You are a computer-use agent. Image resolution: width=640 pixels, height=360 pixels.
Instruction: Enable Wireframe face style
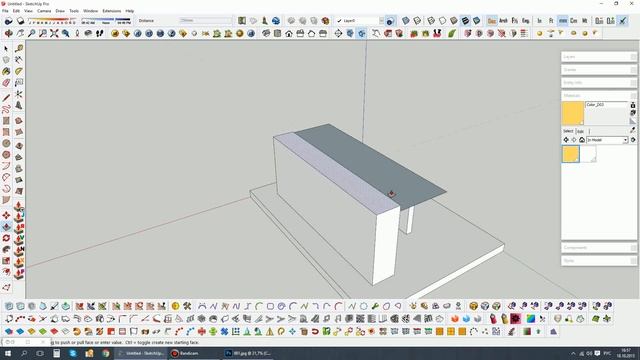(x=431, y=20)
